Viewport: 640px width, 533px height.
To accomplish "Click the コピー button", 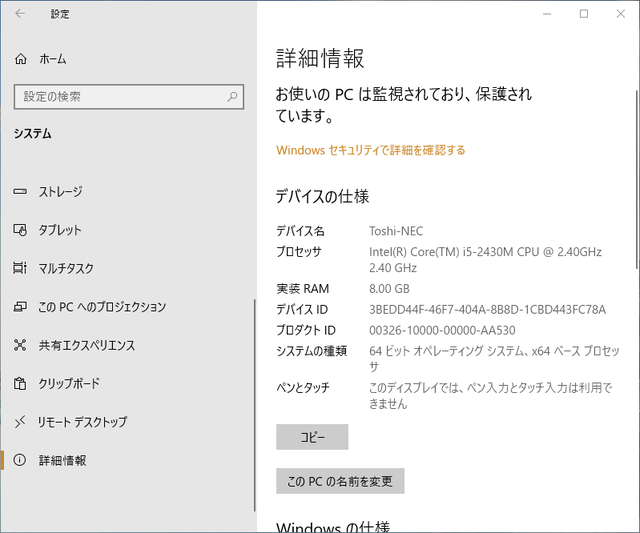I will 312,437.
